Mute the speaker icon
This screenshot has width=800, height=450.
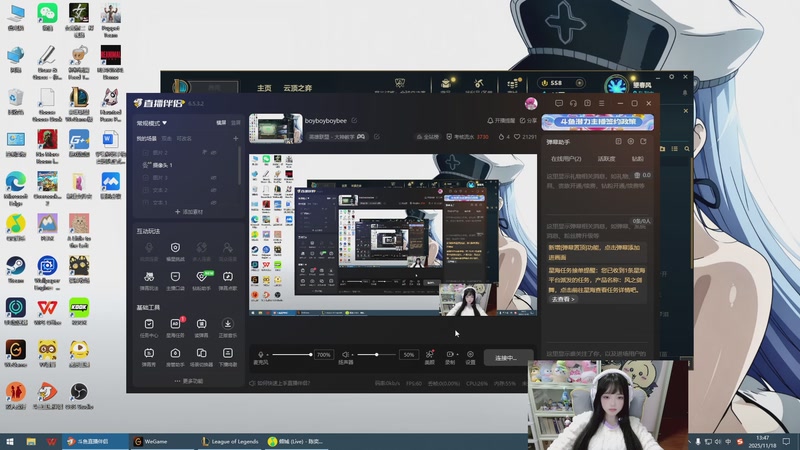345,355
